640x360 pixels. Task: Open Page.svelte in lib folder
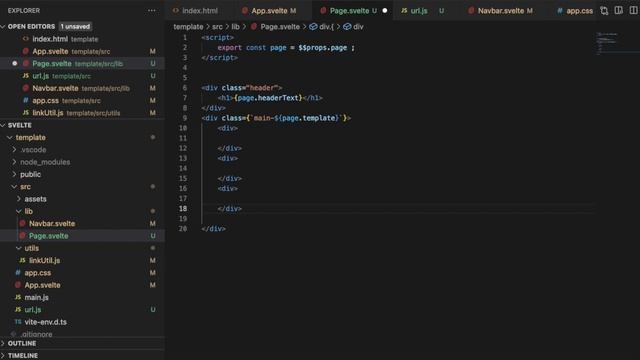click(x=82, y=236)
